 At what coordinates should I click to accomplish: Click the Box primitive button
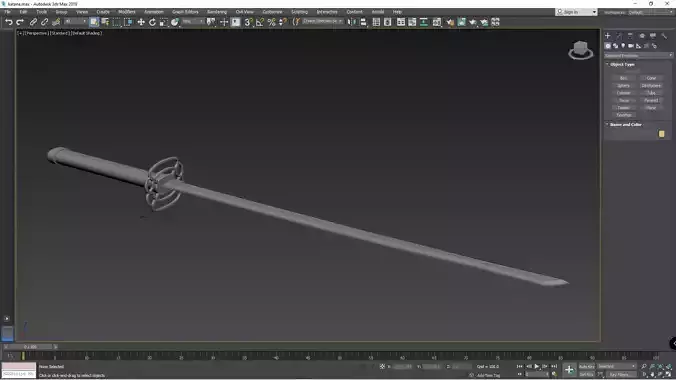coord(624,78)
